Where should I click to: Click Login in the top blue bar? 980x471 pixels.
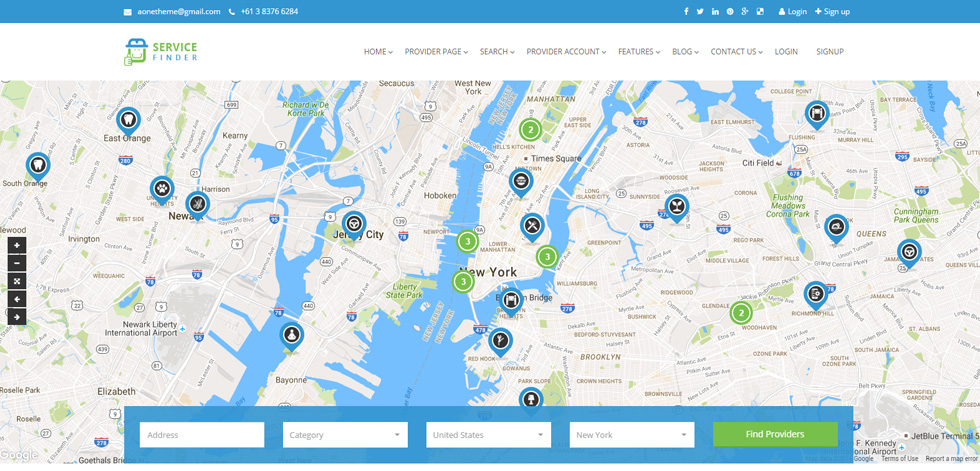[792, 11]
